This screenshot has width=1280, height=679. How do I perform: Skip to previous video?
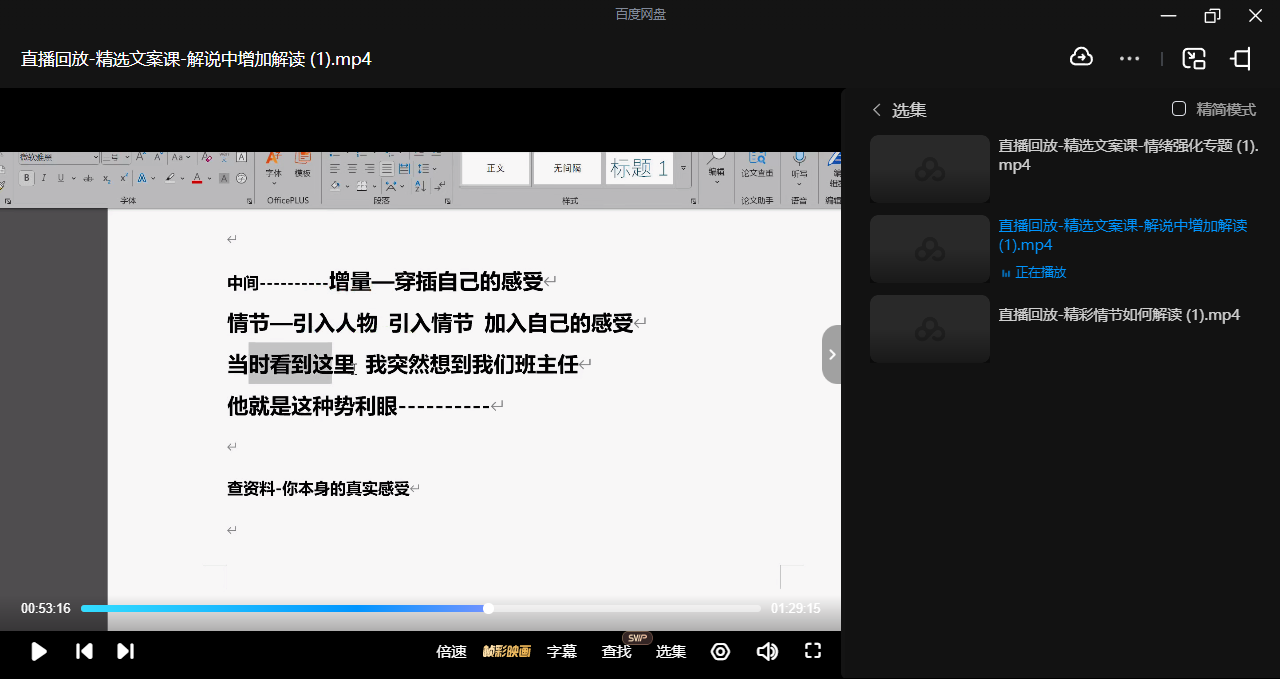[x=85, y=652]
